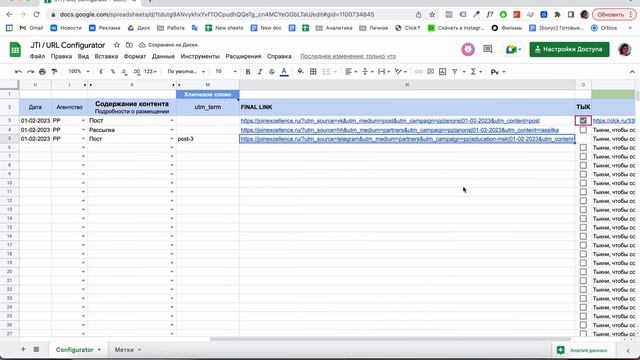Open the text rotation menu
The height and width of the screenshot is (360, 640).
pos(401,72)
